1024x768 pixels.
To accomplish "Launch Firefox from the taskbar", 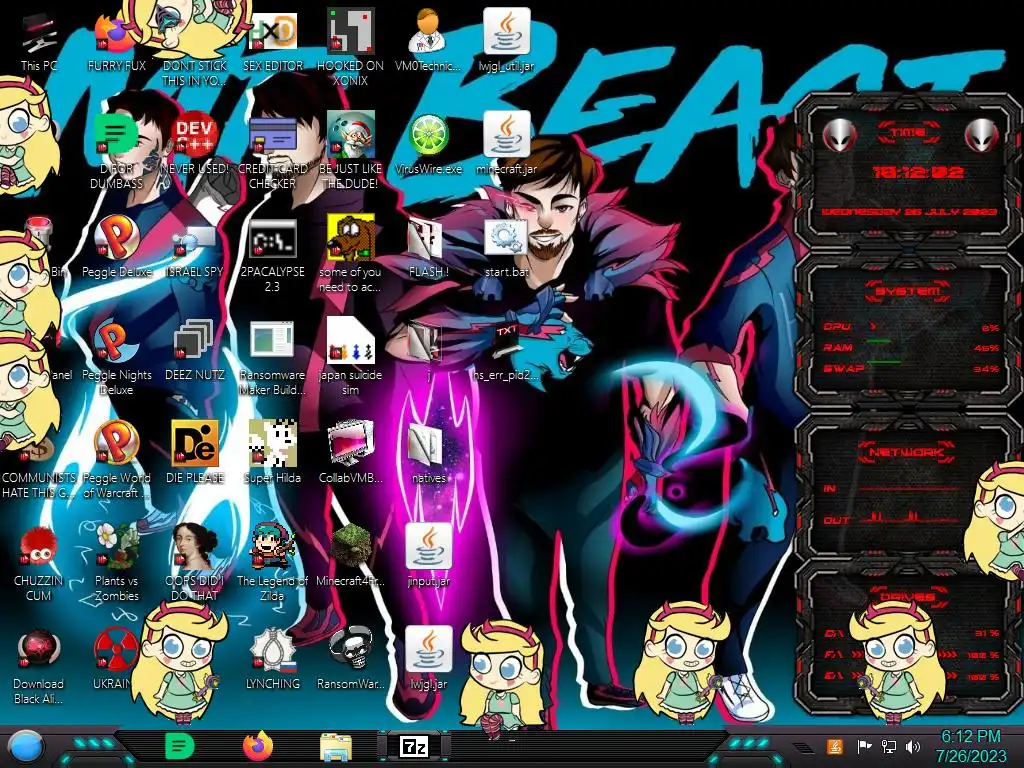I will (258, 746).
